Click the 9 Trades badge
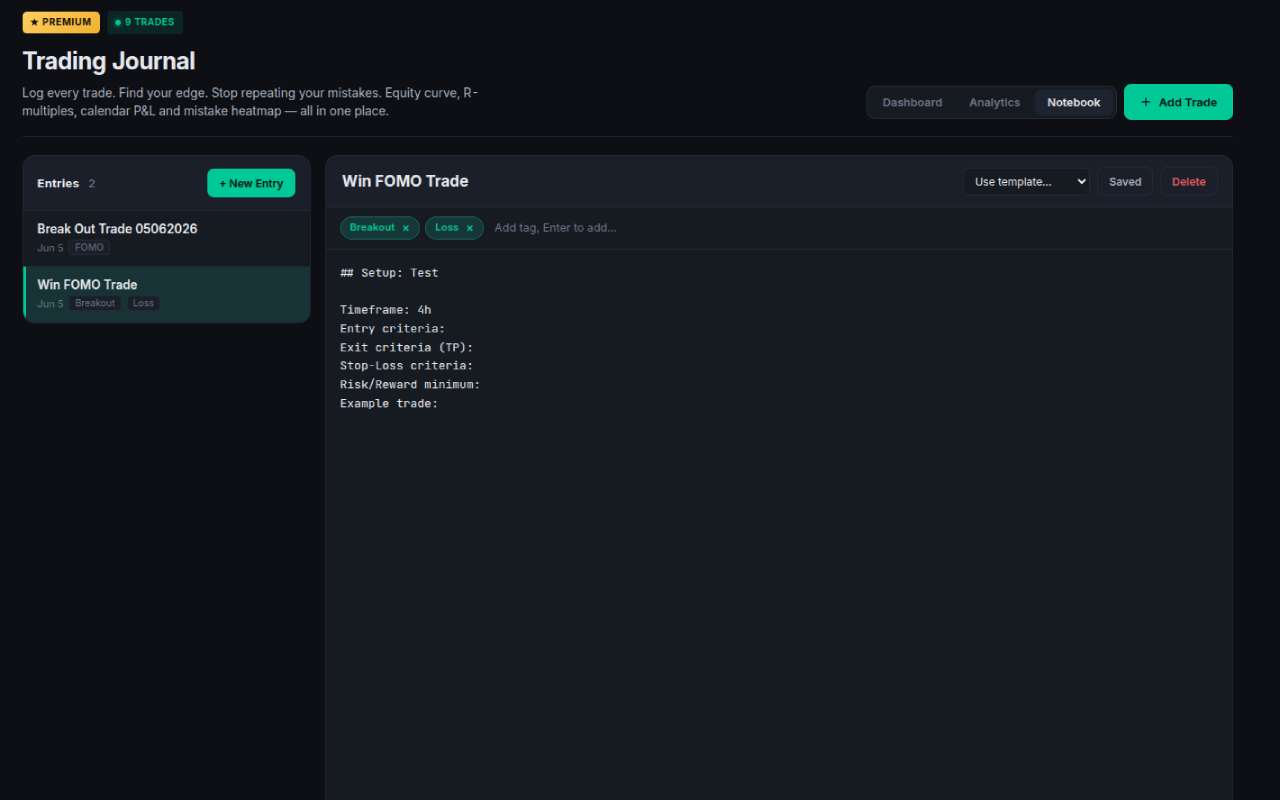This screenshot has height=800, width=1280. click(x=145, y=22)
